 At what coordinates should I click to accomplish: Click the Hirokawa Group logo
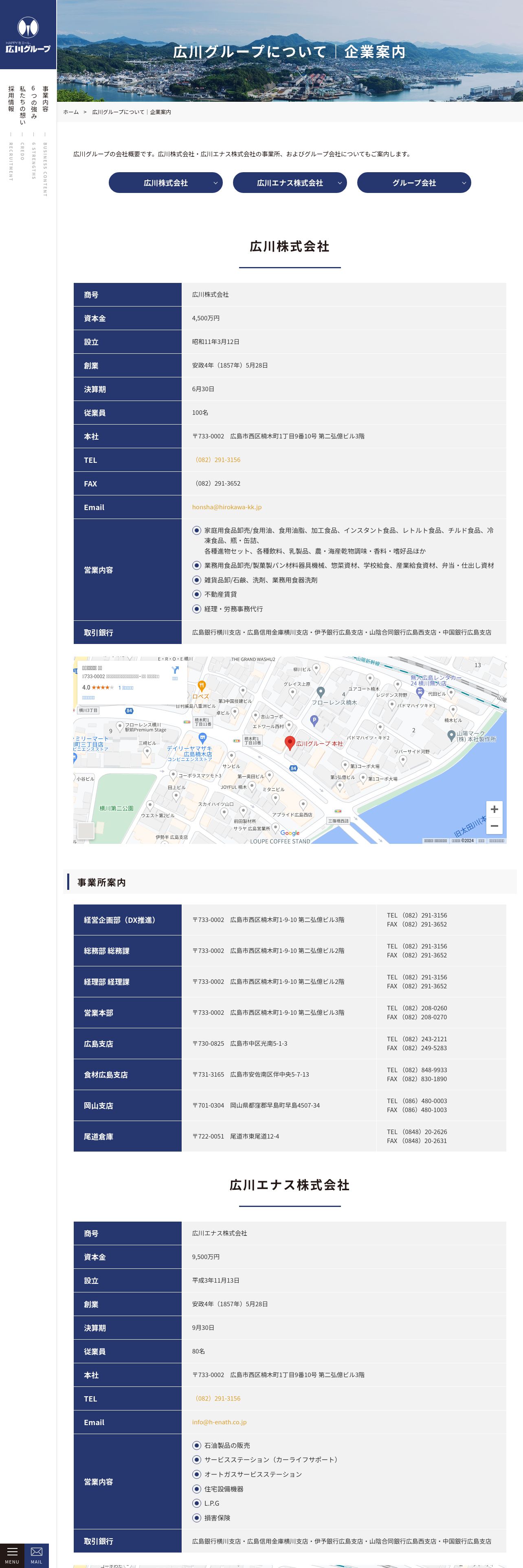pos(28,35)
